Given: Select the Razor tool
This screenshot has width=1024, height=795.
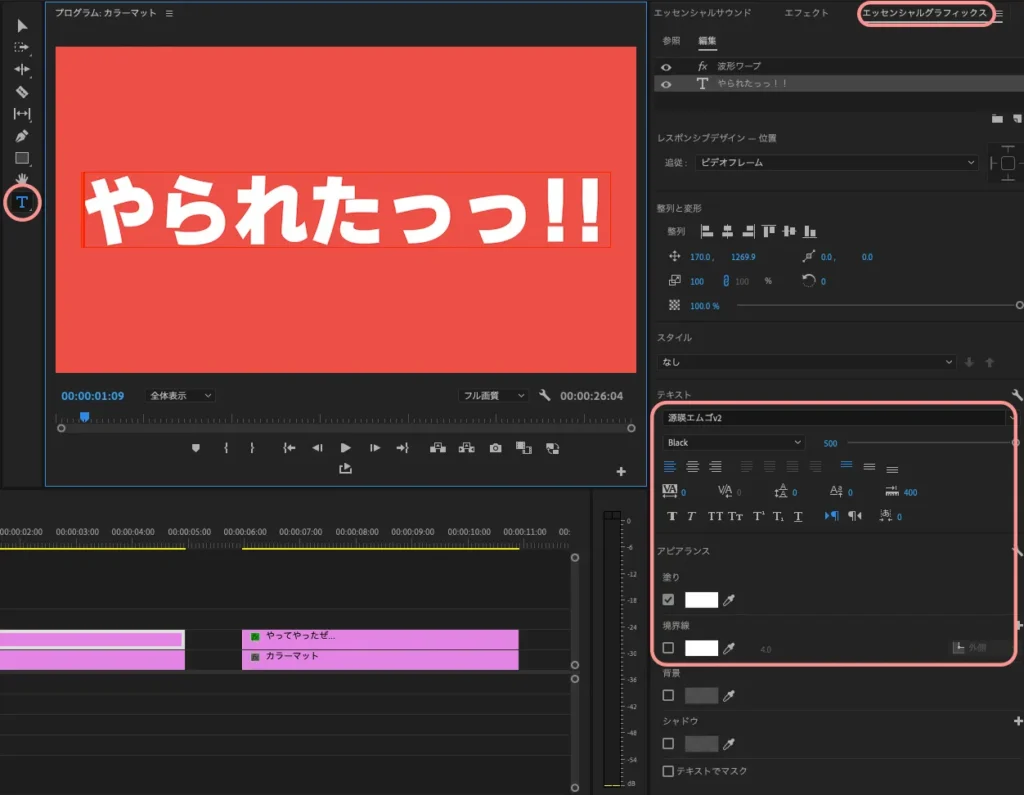Looking at the screenshot, I should pyautogui.click(x=22, y=93).
